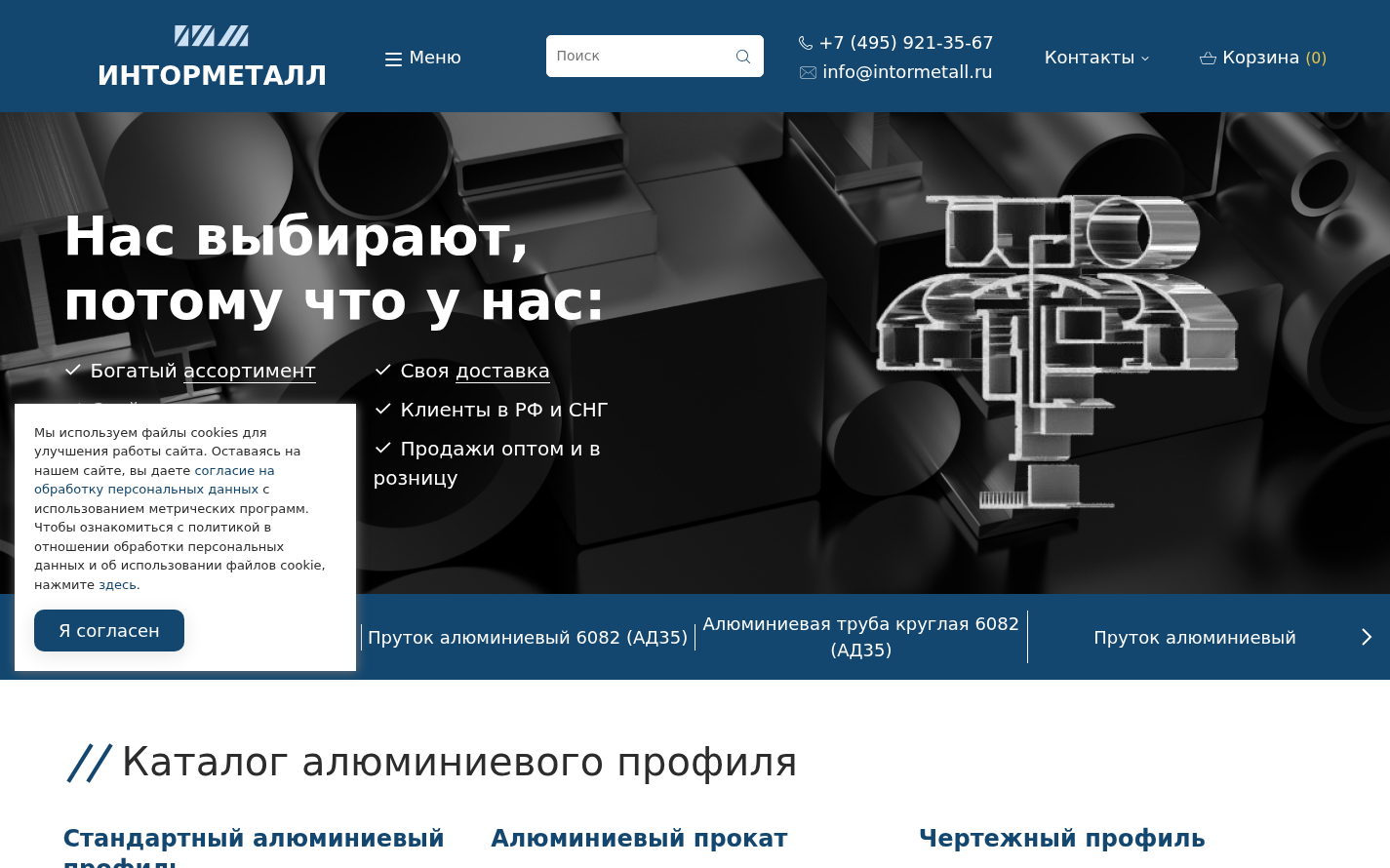Image resolution: width=1390 pixels, height=868 pixels.
Task: Click the next arrow in product carousel
Action: click(1367, 637)
